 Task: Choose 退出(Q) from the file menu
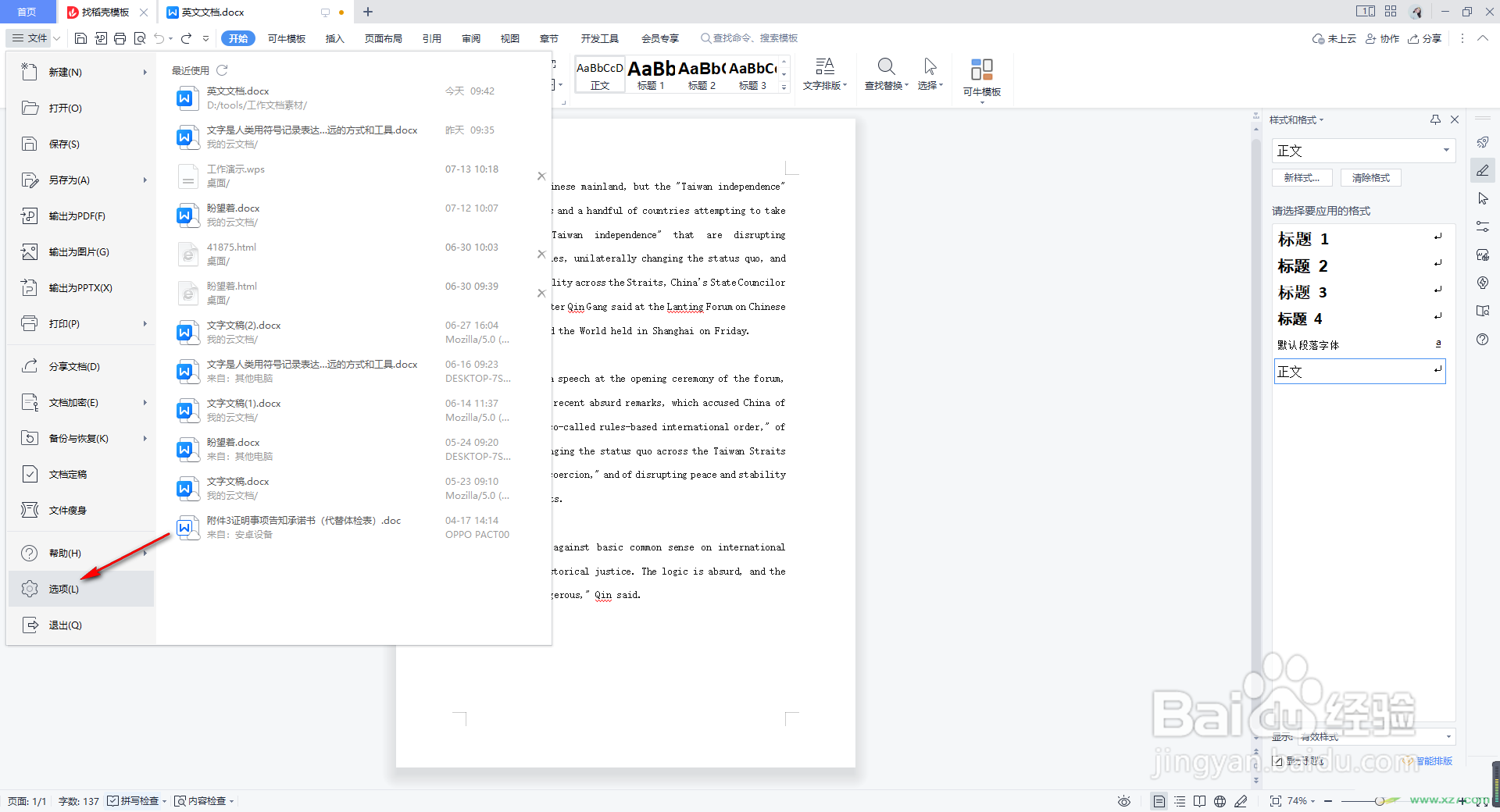81,625
